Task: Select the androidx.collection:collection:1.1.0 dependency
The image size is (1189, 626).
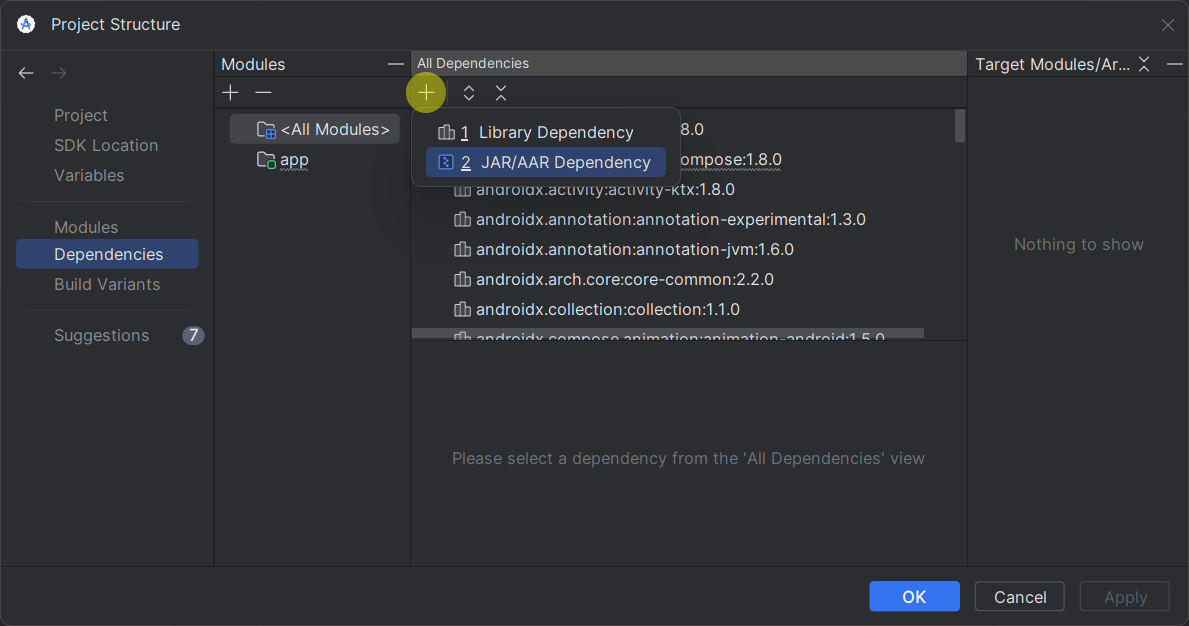Action: (607, 310)
